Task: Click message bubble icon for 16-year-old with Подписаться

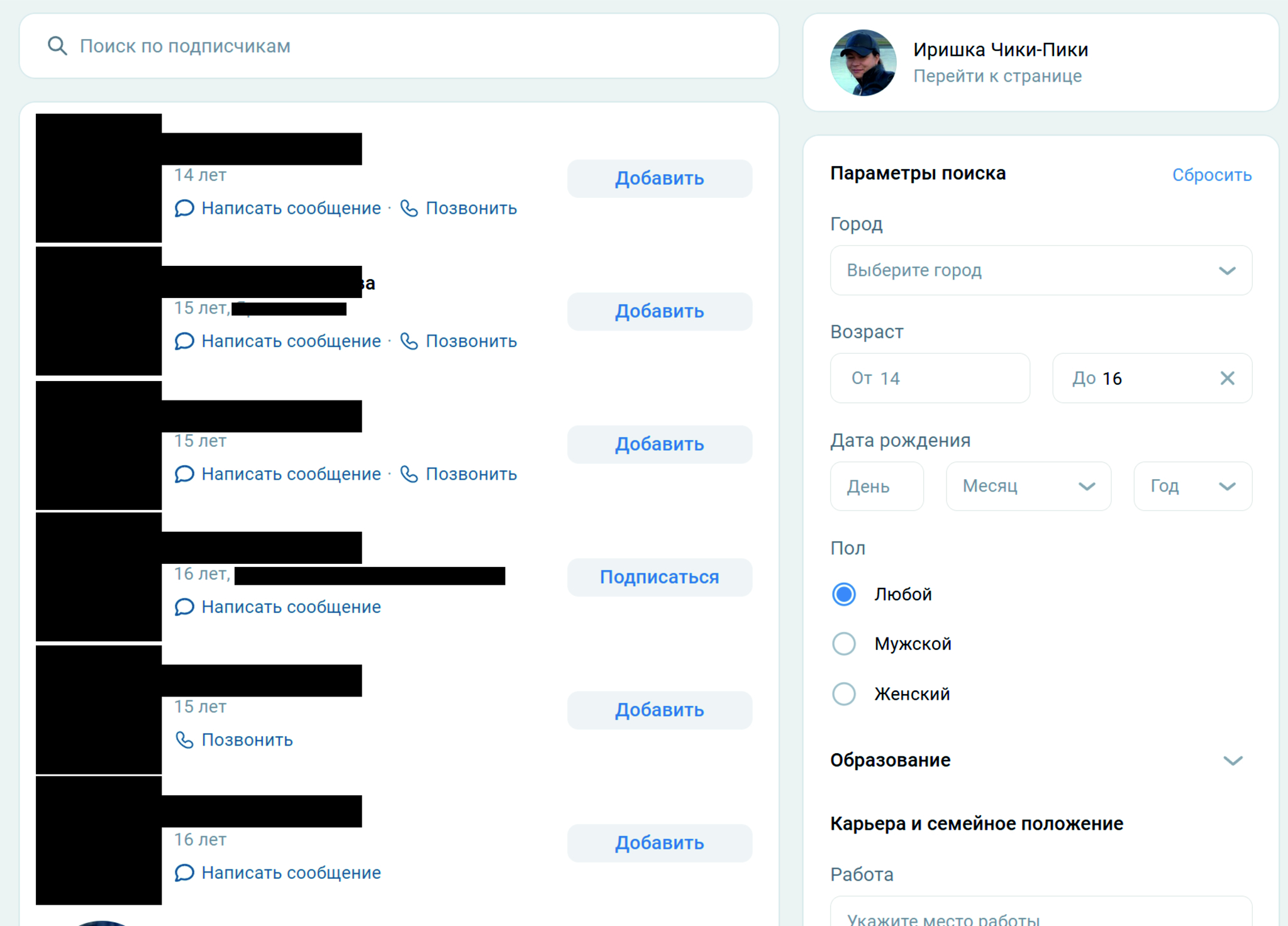Action: coord(184,607)
